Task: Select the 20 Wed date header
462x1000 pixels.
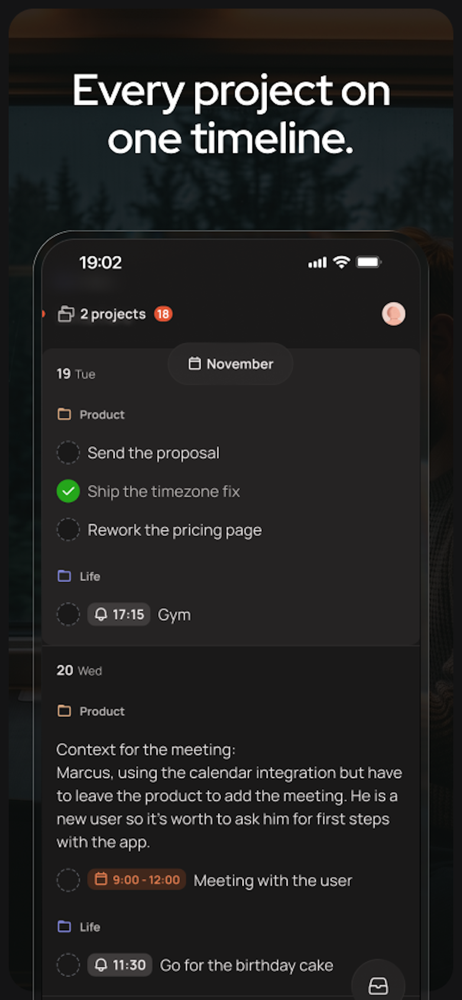Action: click(79, 670)
